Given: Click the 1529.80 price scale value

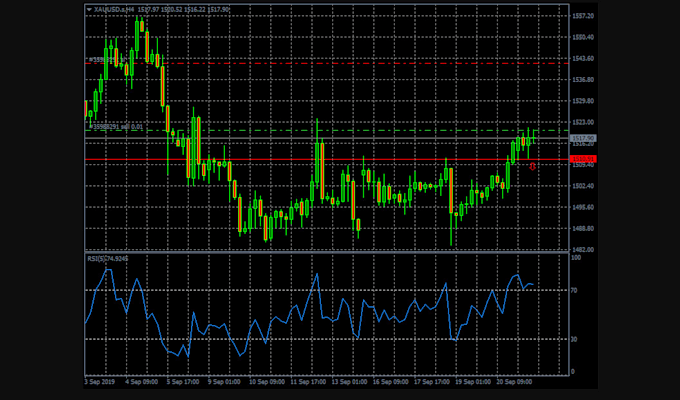Looking at the screenshot, I should (x=583, y=101).
